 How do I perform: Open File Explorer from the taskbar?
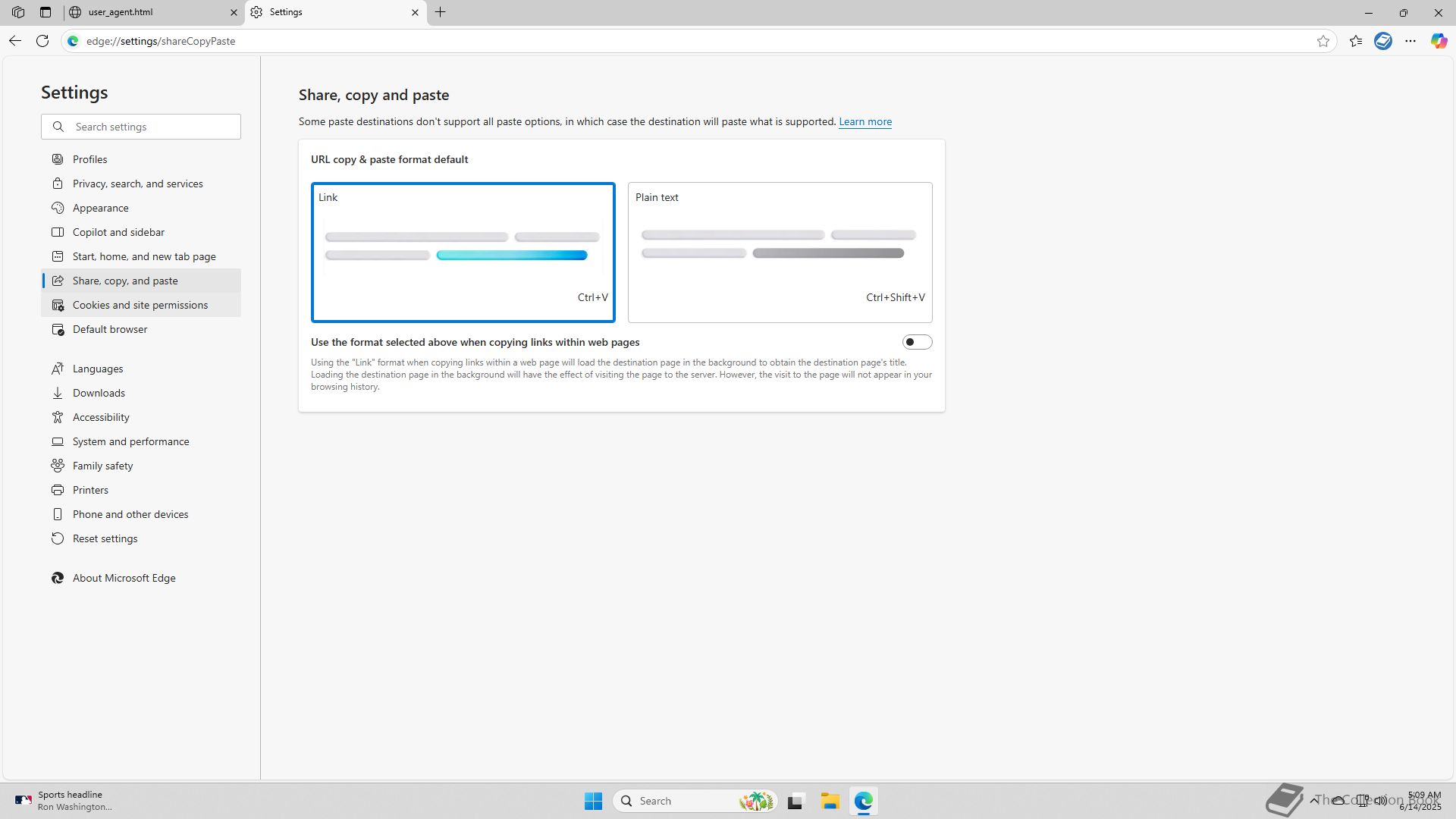(x=830, y=801)
